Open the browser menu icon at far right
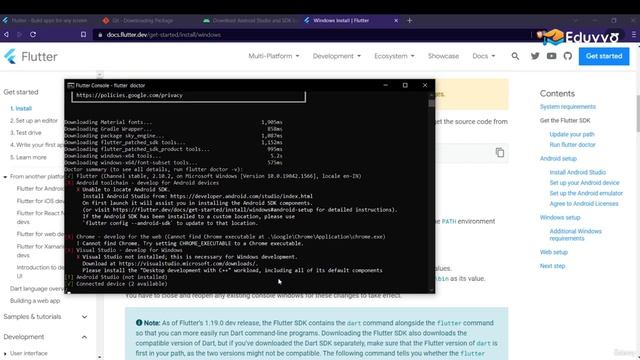 (634, 35)
